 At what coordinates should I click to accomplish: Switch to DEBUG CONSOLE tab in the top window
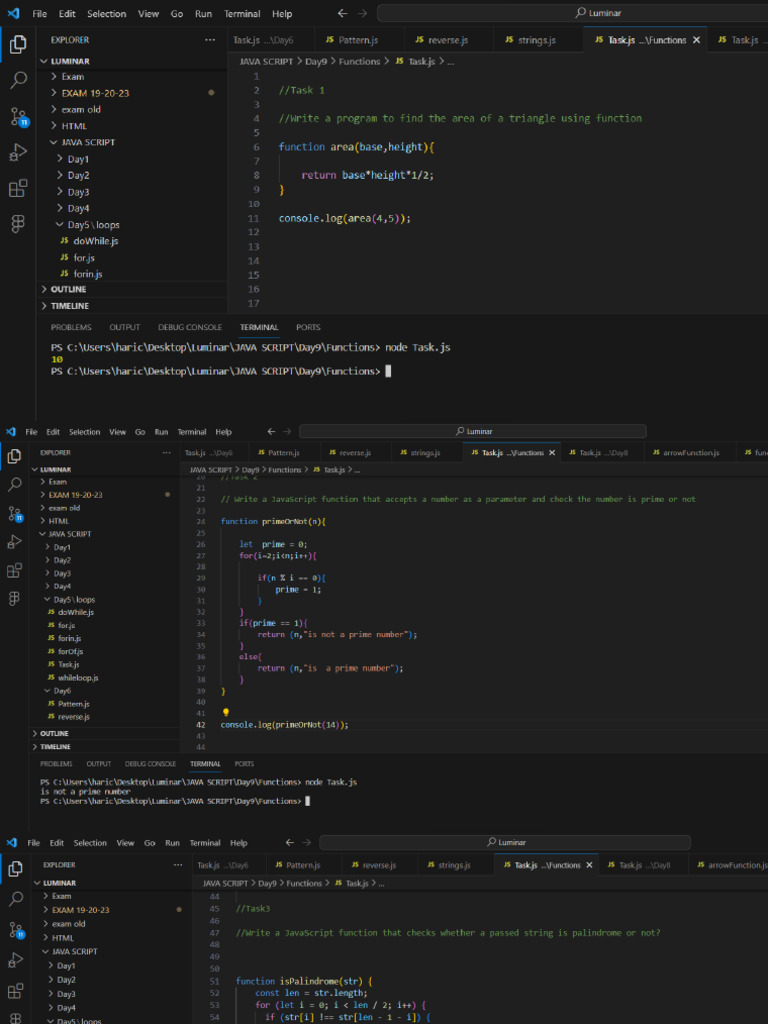[x=190, y=327]
